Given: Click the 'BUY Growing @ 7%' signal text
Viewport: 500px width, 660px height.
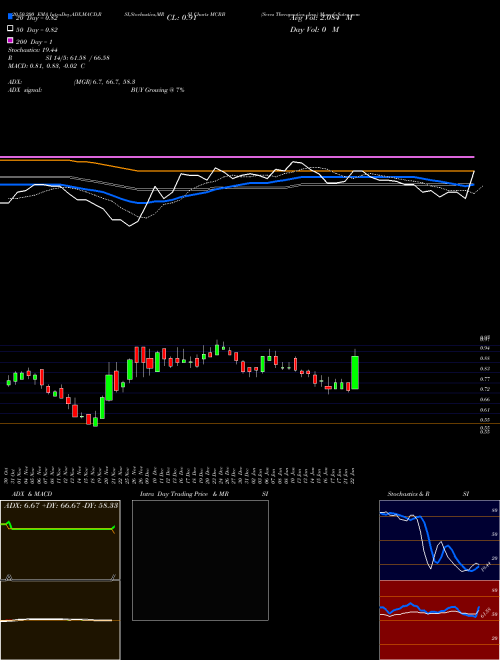Looking at the screenshot, I should 157,90.
